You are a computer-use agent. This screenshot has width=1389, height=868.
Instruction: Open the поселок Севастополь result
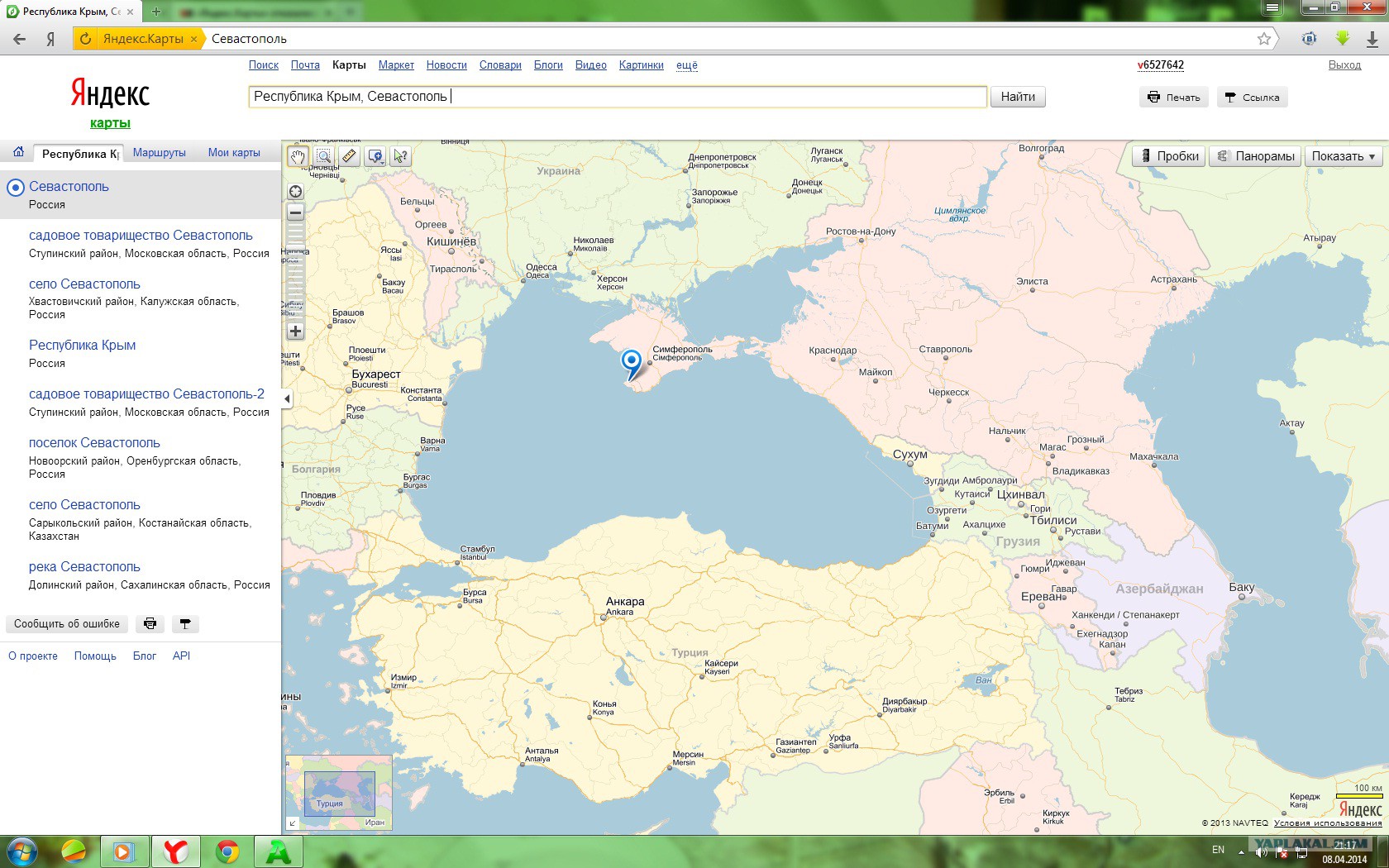(x=94, y=443)
